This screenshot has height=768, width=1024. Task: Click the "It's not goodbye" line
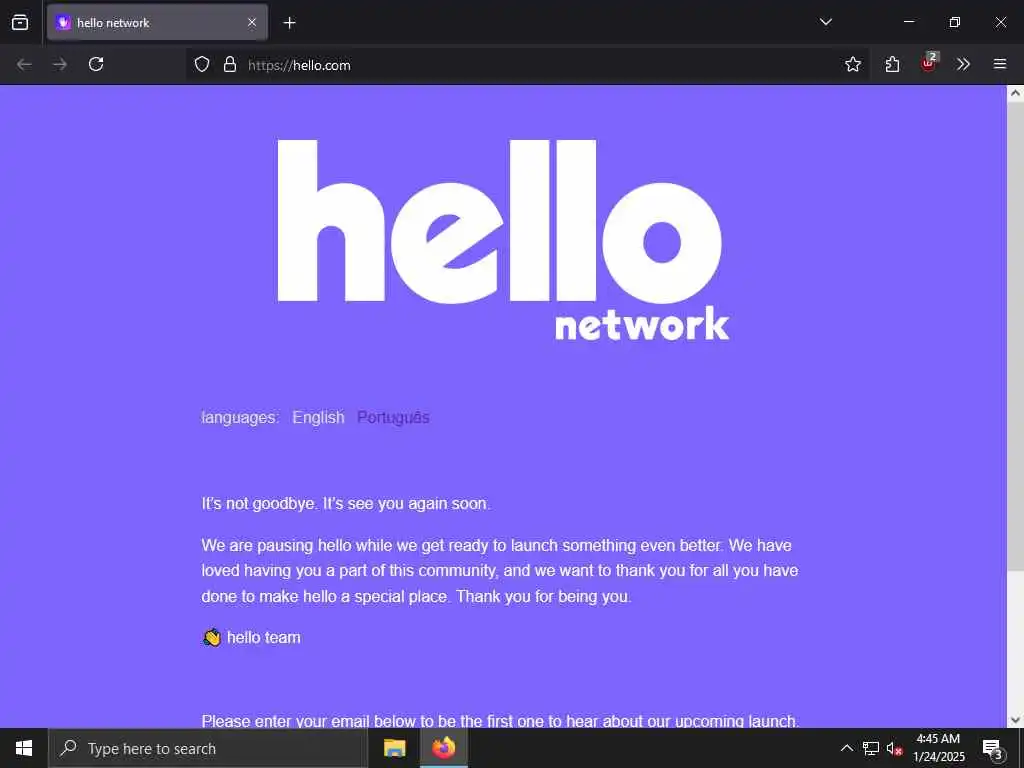[x=345, y=504]
